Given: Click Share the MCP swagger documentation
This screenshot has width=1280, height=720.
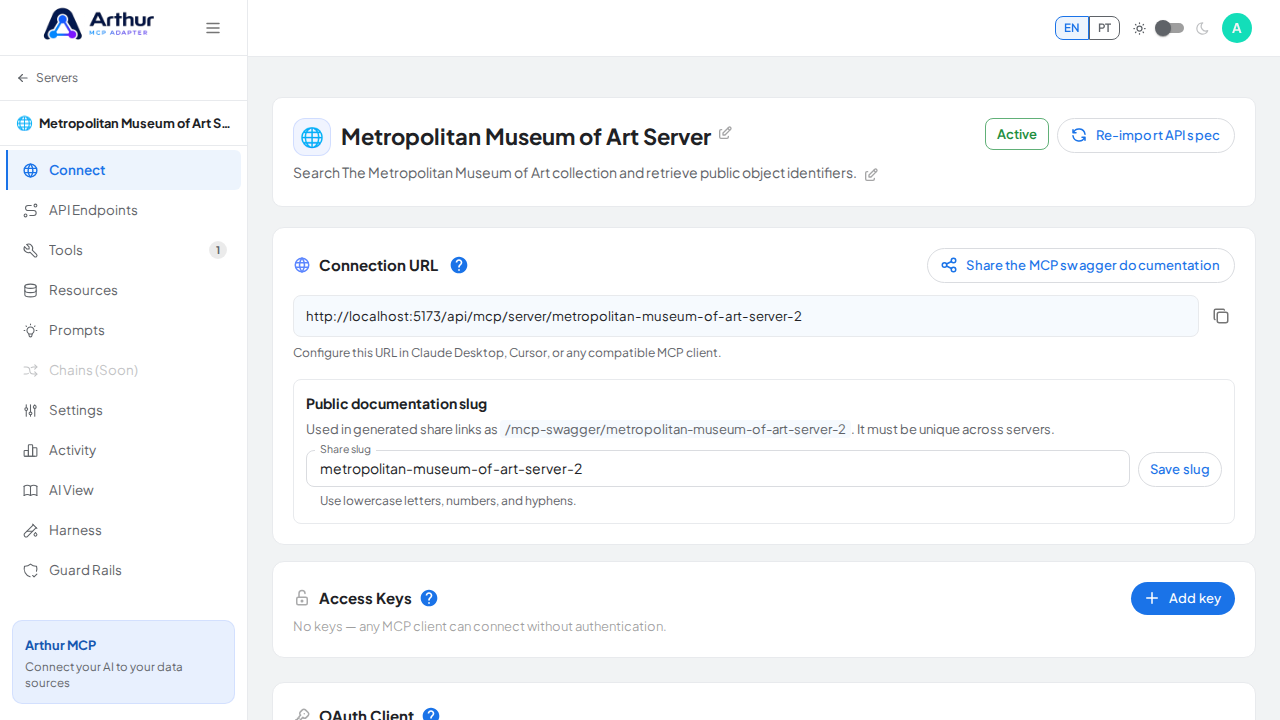Looking at the screenshot, I should (x=1081, y=265).
